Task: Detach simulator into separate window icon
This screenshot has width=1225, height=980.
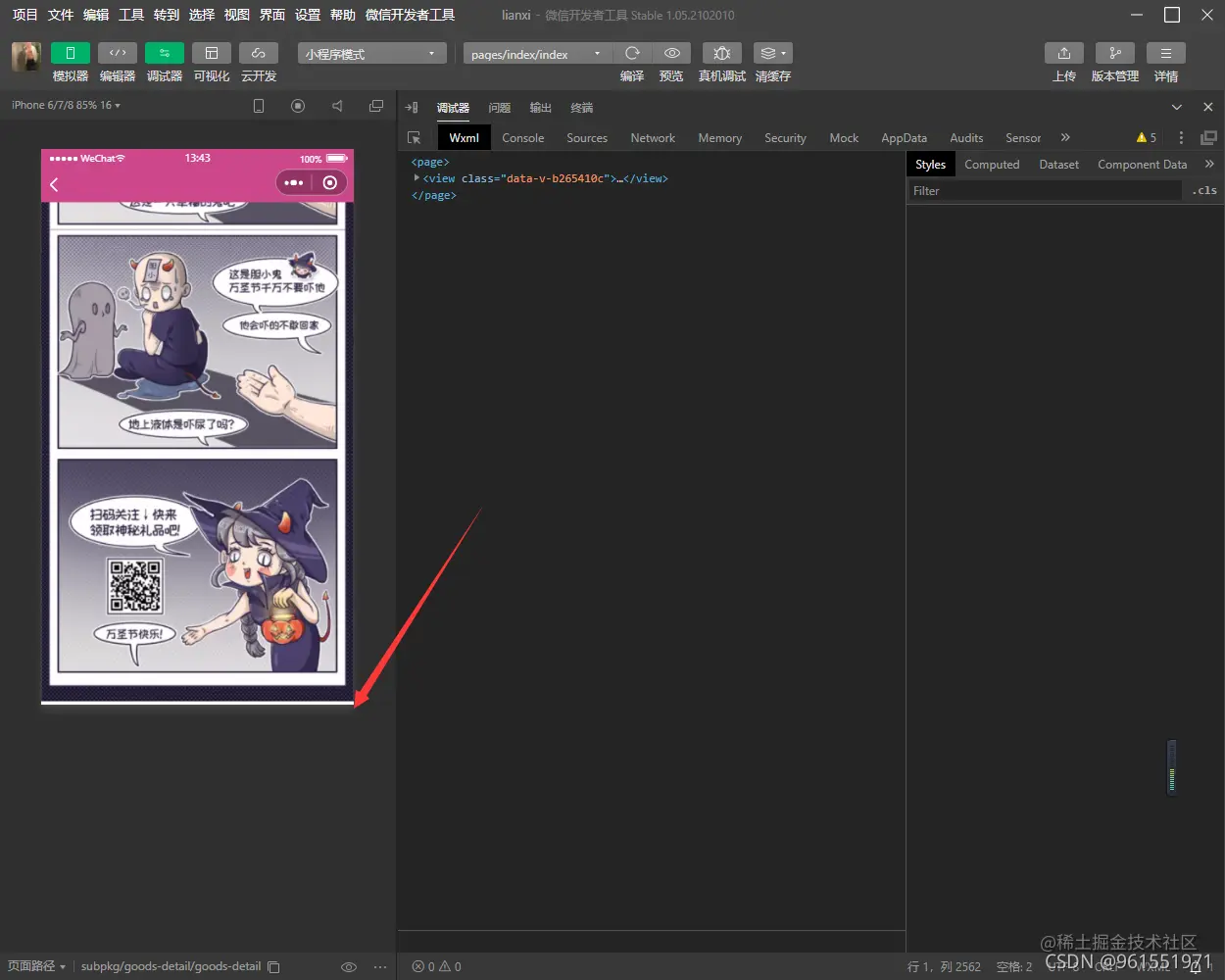Action: 376,106
